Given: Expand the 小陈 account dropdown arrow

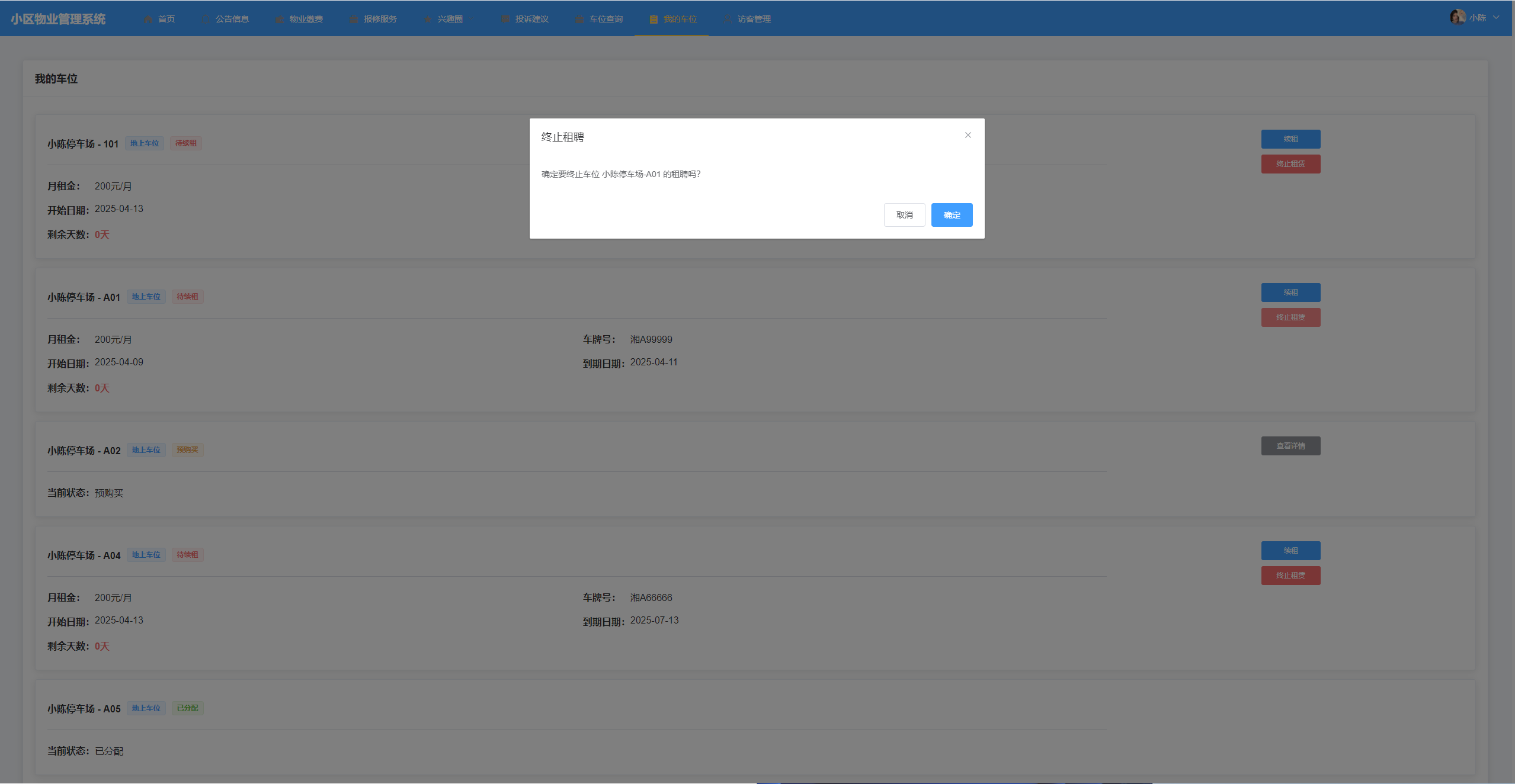Looking at the screenshot, I should pos(1496,18).
